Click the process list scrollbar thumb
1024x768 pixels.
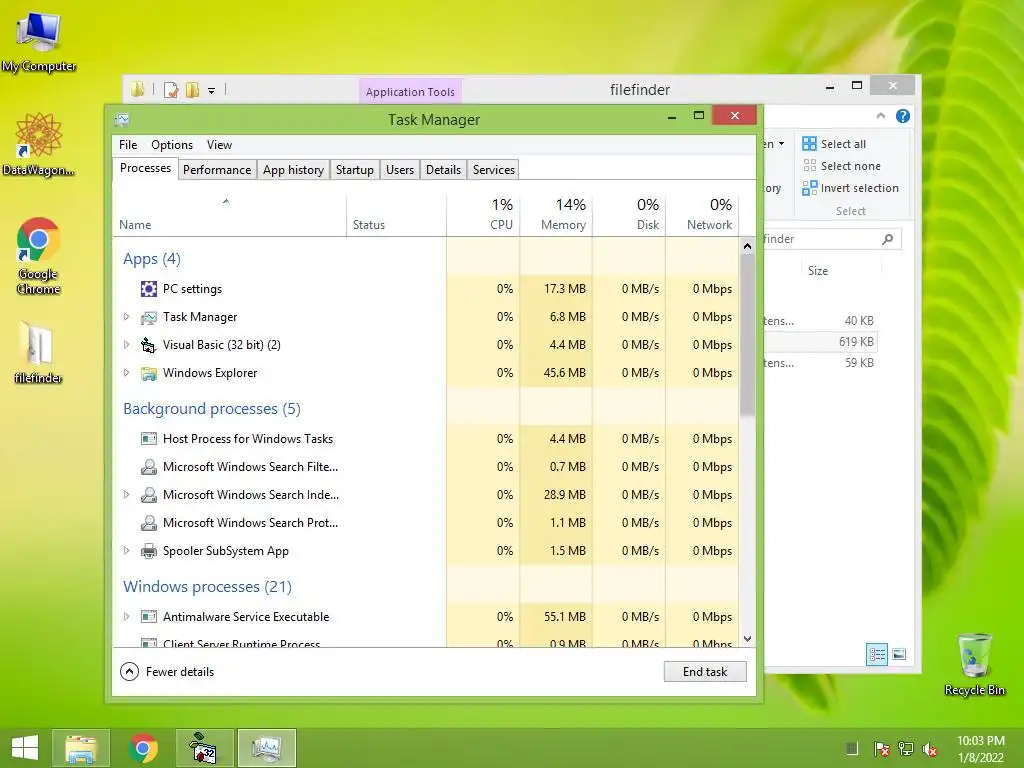747,334
